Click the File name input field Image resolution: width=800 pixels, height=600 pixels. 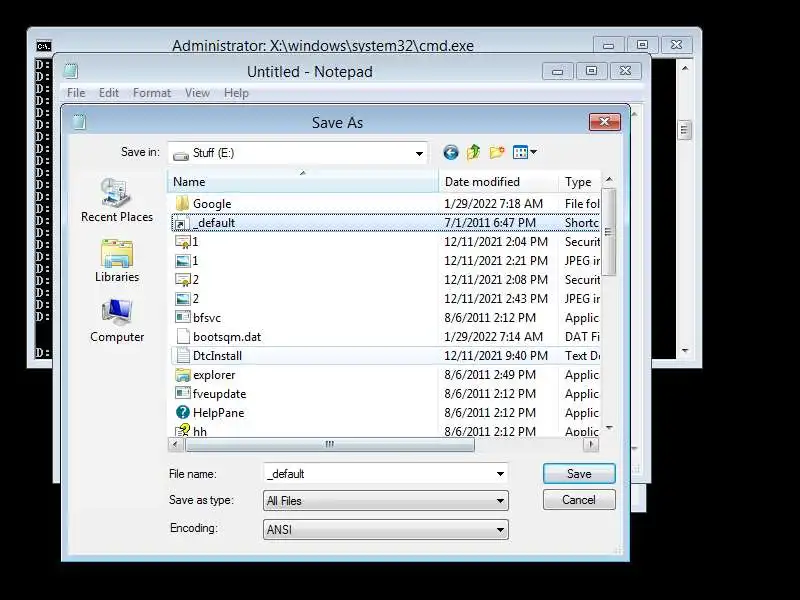(x=378, y=473)
